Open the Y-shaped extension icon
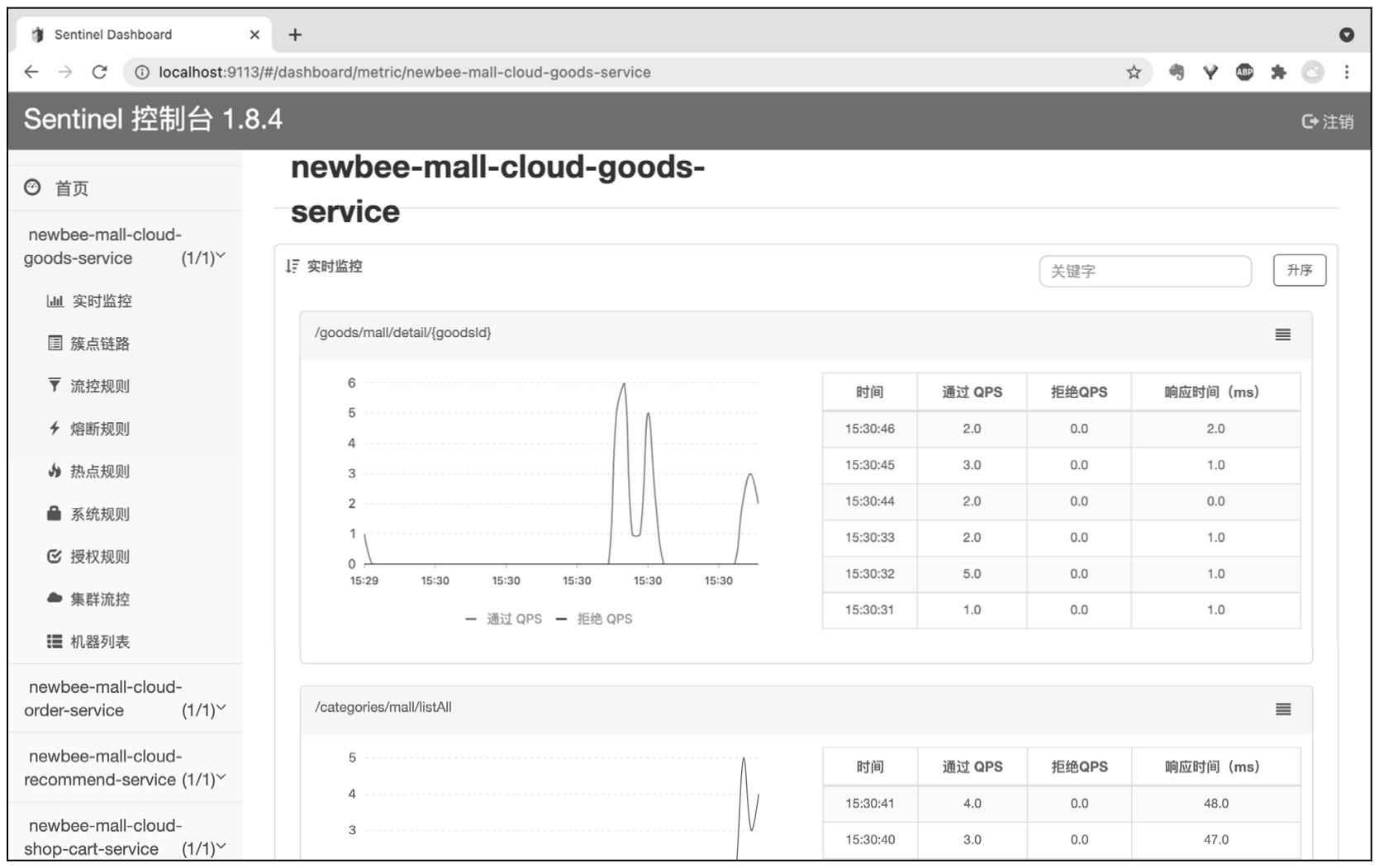Viewport: 1379px width, 868px height. [1210, 72]
